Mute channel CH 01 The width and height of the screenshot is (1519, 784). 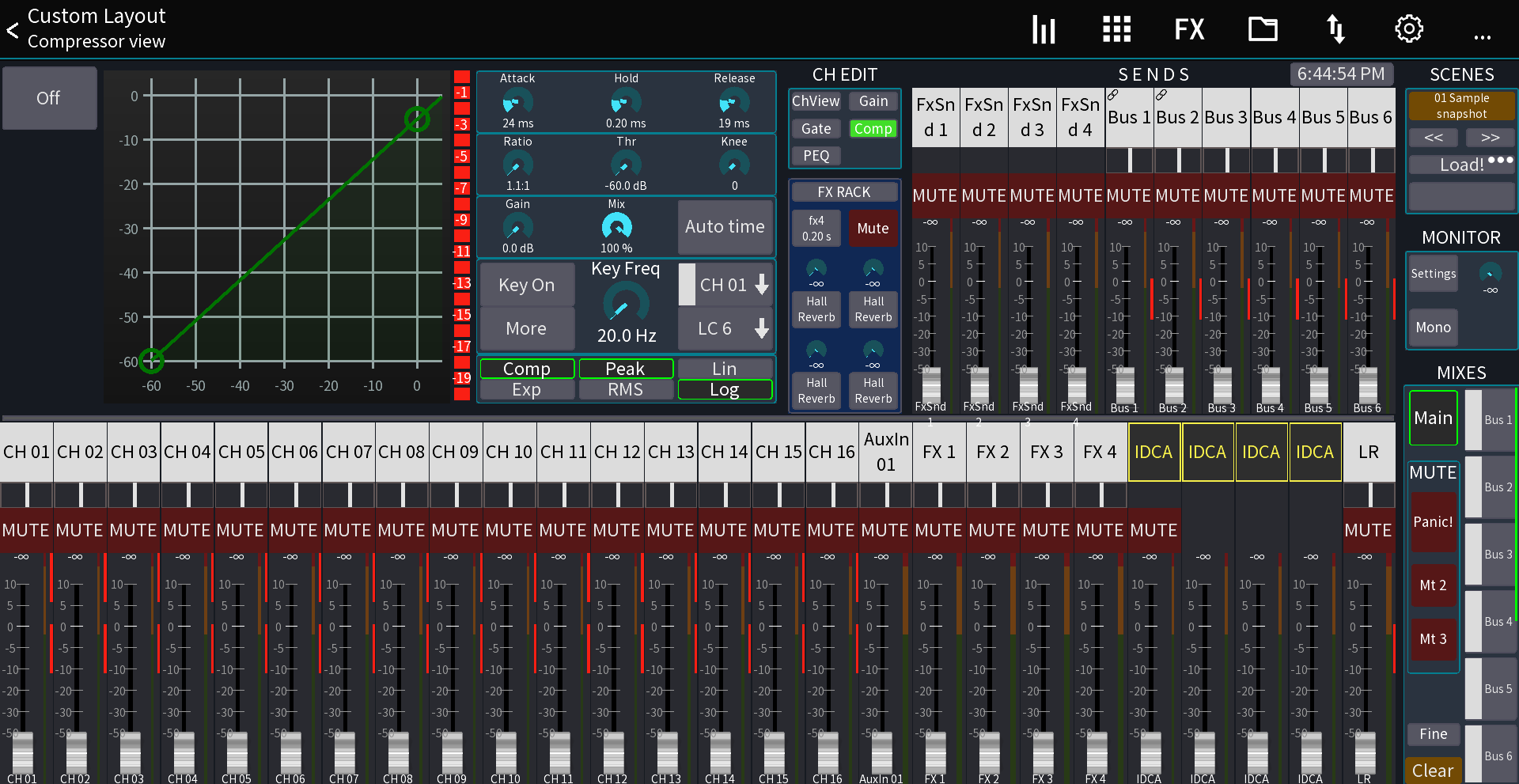[26, 530]
